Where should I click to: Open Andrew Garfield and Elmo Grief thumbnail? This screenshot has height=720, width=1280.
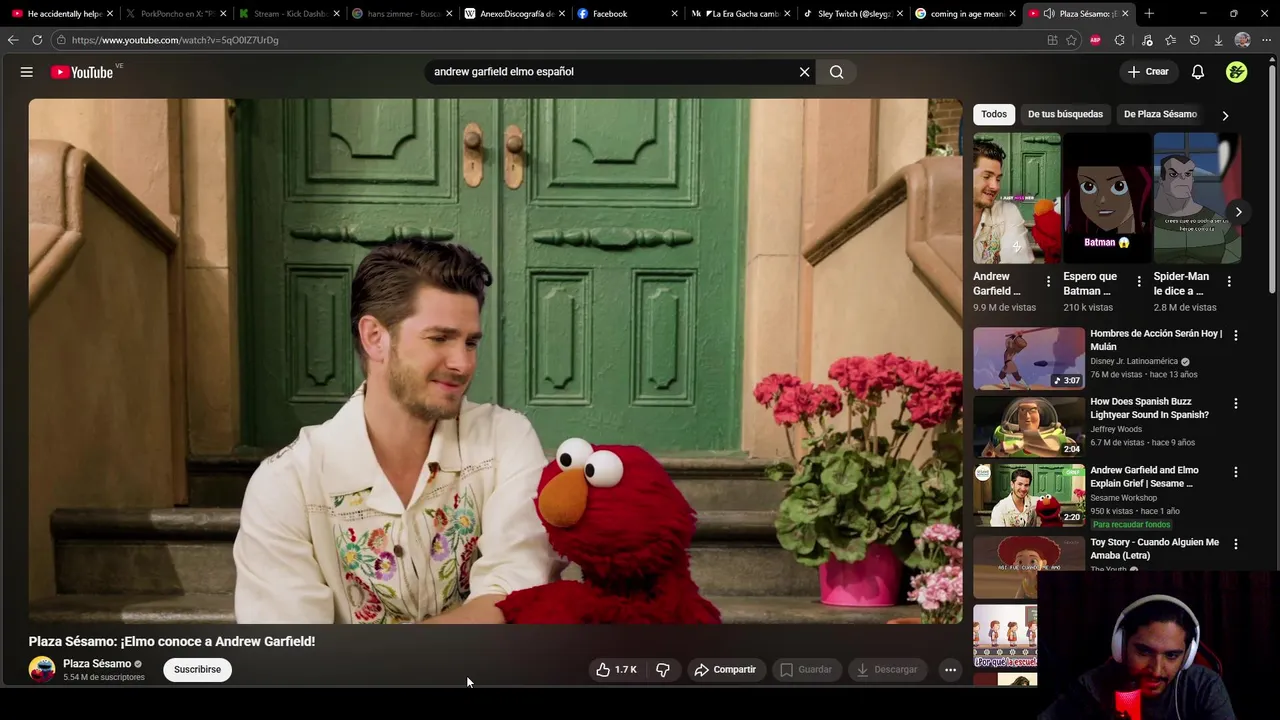1029,495
